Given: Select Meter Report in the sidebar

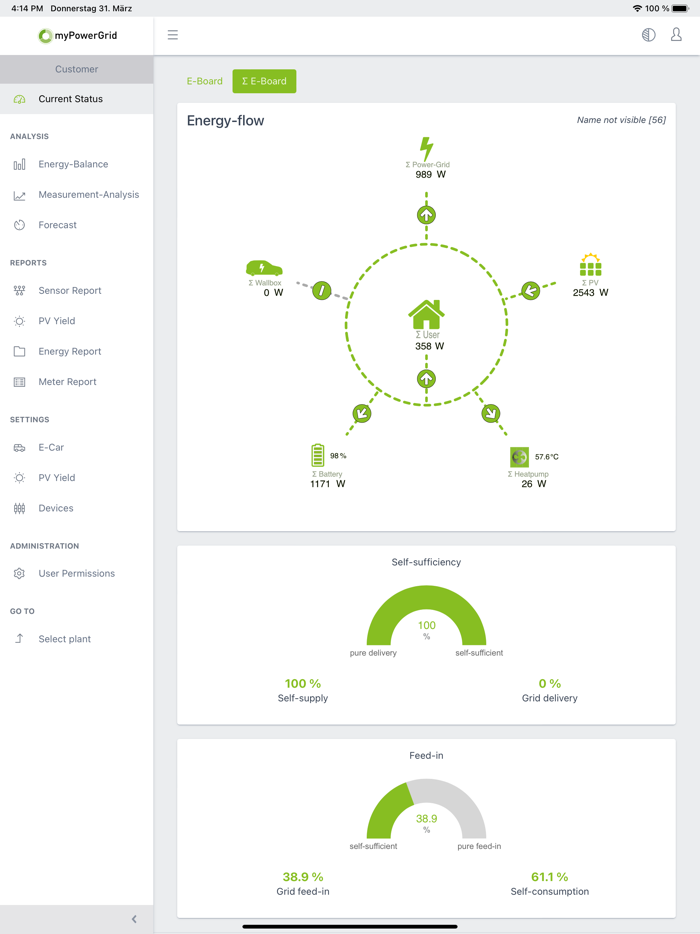Looking at the screenshot, I should 70,381.
